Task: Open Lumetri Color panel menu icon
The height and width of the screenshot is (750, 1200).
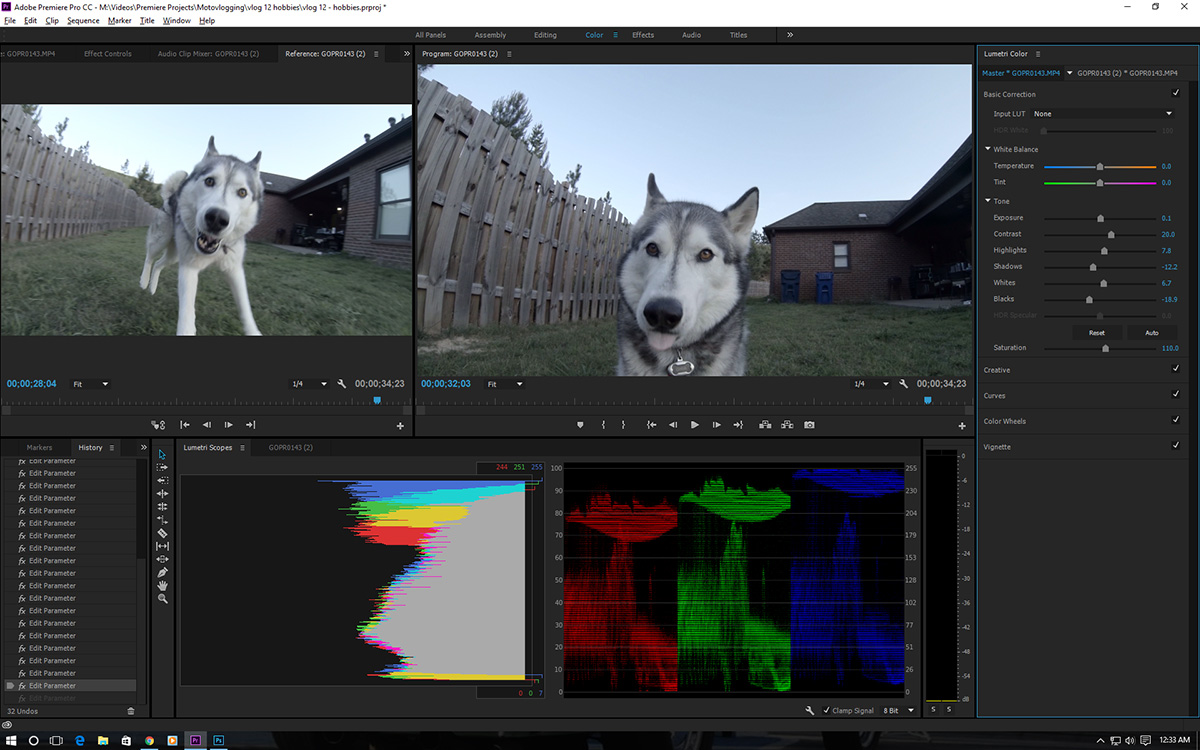Action: 1038,54
